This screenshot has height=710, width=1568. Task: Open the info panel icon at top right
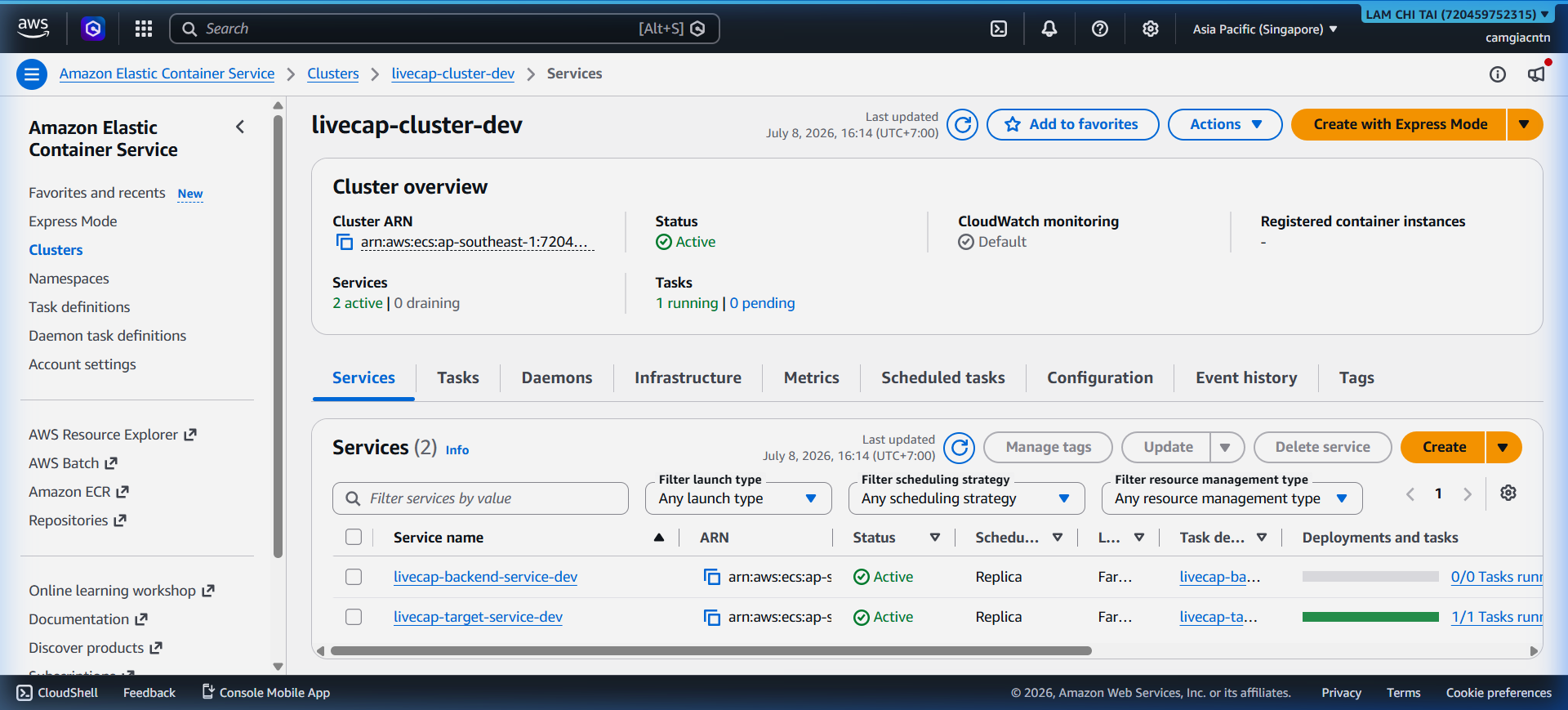[x=1498, y=74]
